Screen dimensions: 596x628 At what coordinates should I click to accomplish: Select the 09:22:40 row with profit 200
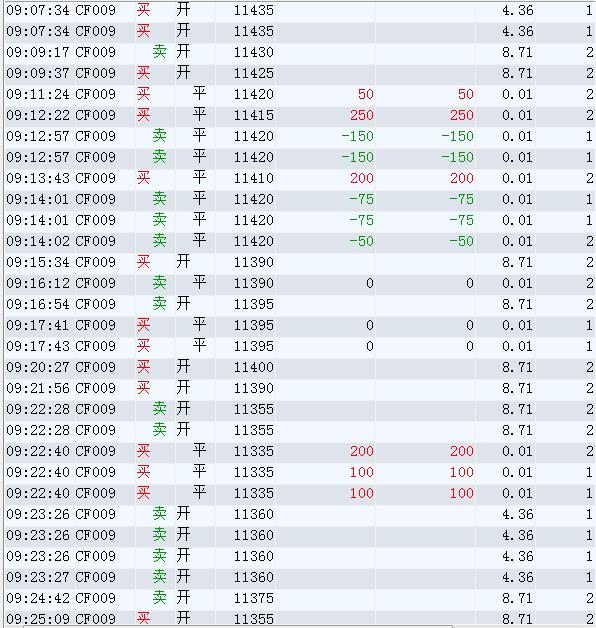[300, 451]
